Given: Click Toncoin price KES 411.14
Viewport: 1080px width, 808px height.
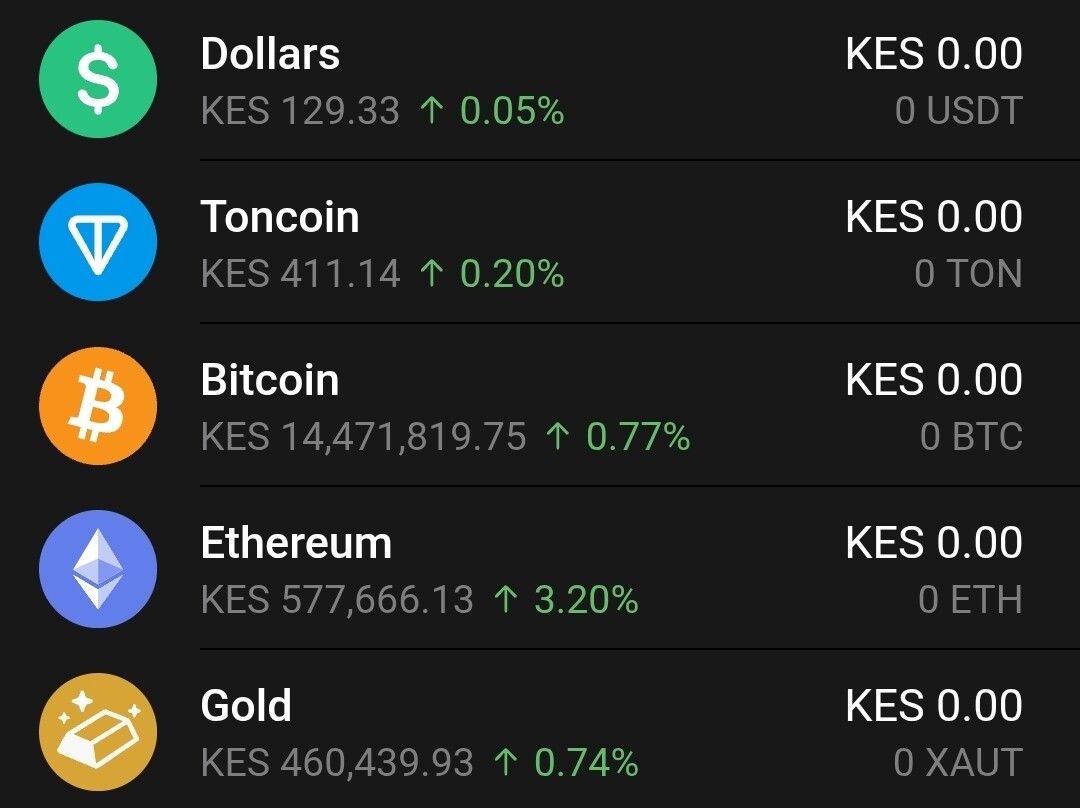Looking at the screenshot, I should tap(300, 274).
